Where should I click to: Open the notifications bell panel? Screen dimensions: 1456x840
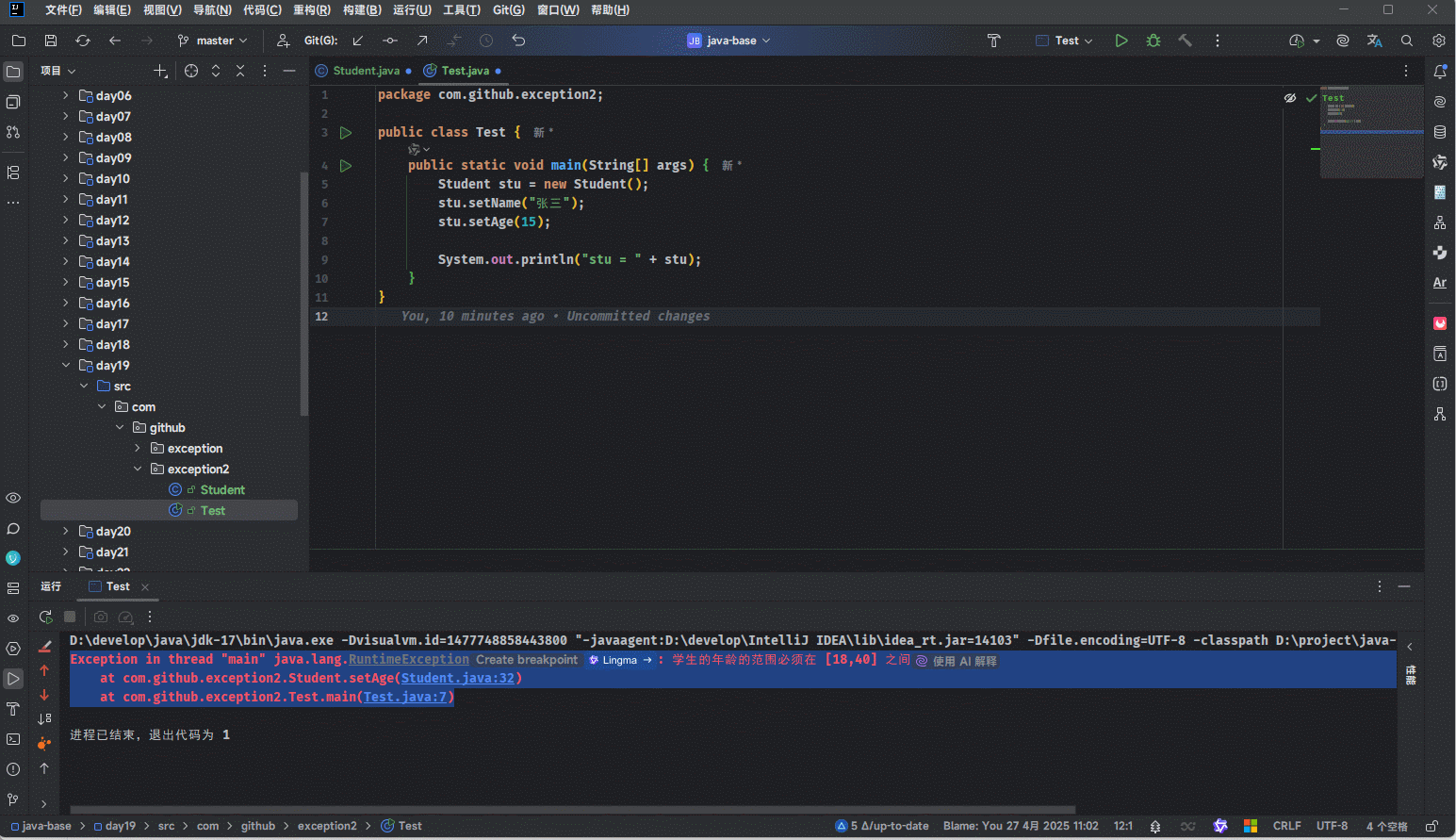pyautogui.click(x=1439, y=72)
